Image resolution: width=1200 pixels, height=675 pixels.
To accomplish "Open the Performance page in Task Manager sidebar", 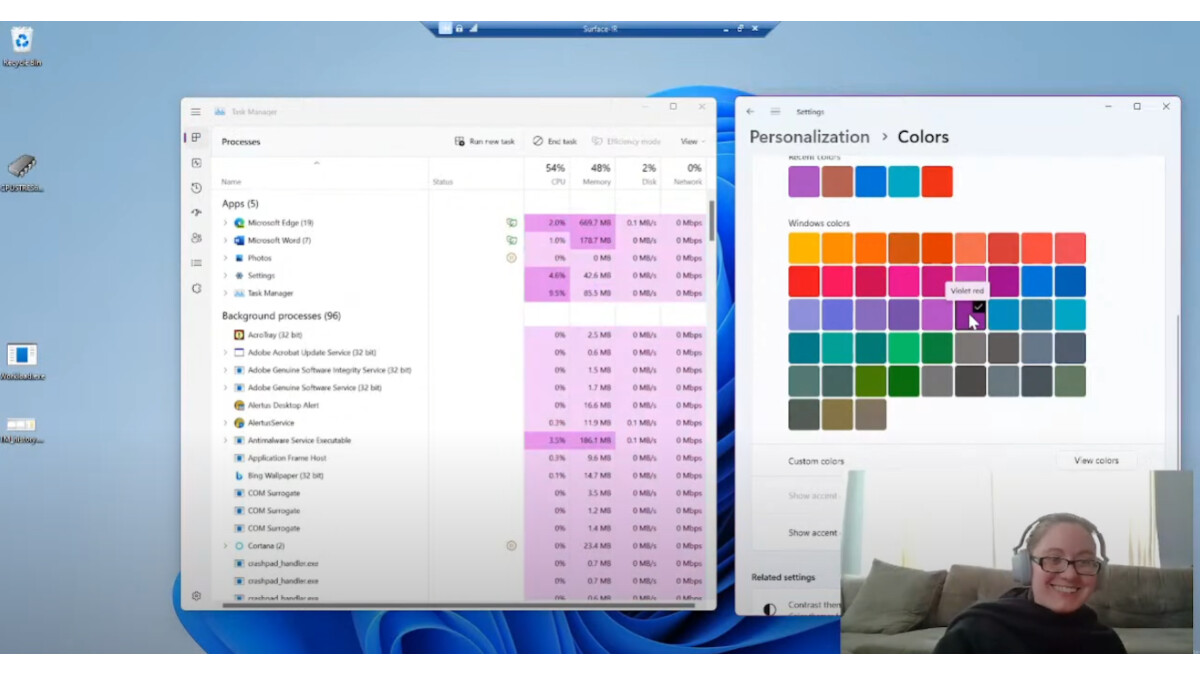I will [196, 163].
